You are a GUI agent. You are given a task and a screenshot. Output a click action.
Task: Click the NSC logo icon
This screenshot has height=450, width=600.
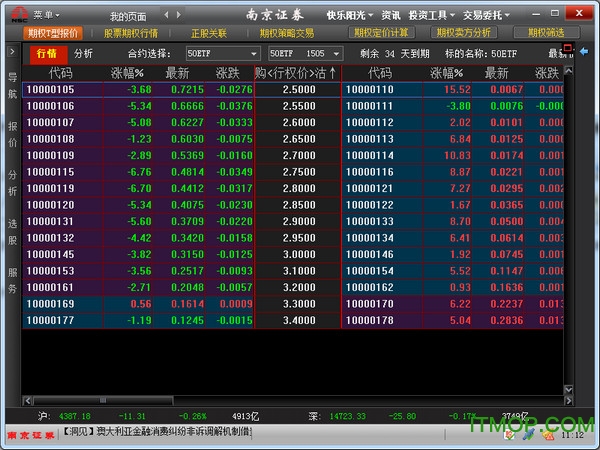(x=19, y=15)
